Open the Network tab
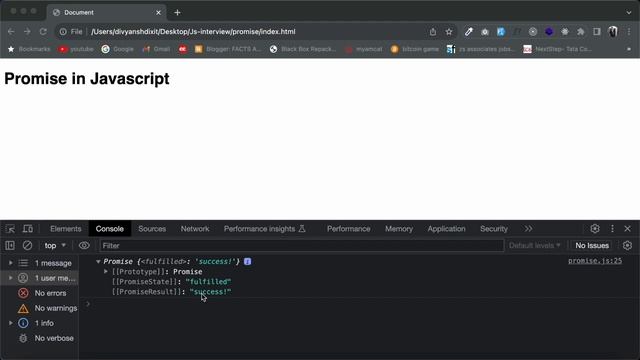Viewport: 640px width, 360px height. [x=195, y=229]
